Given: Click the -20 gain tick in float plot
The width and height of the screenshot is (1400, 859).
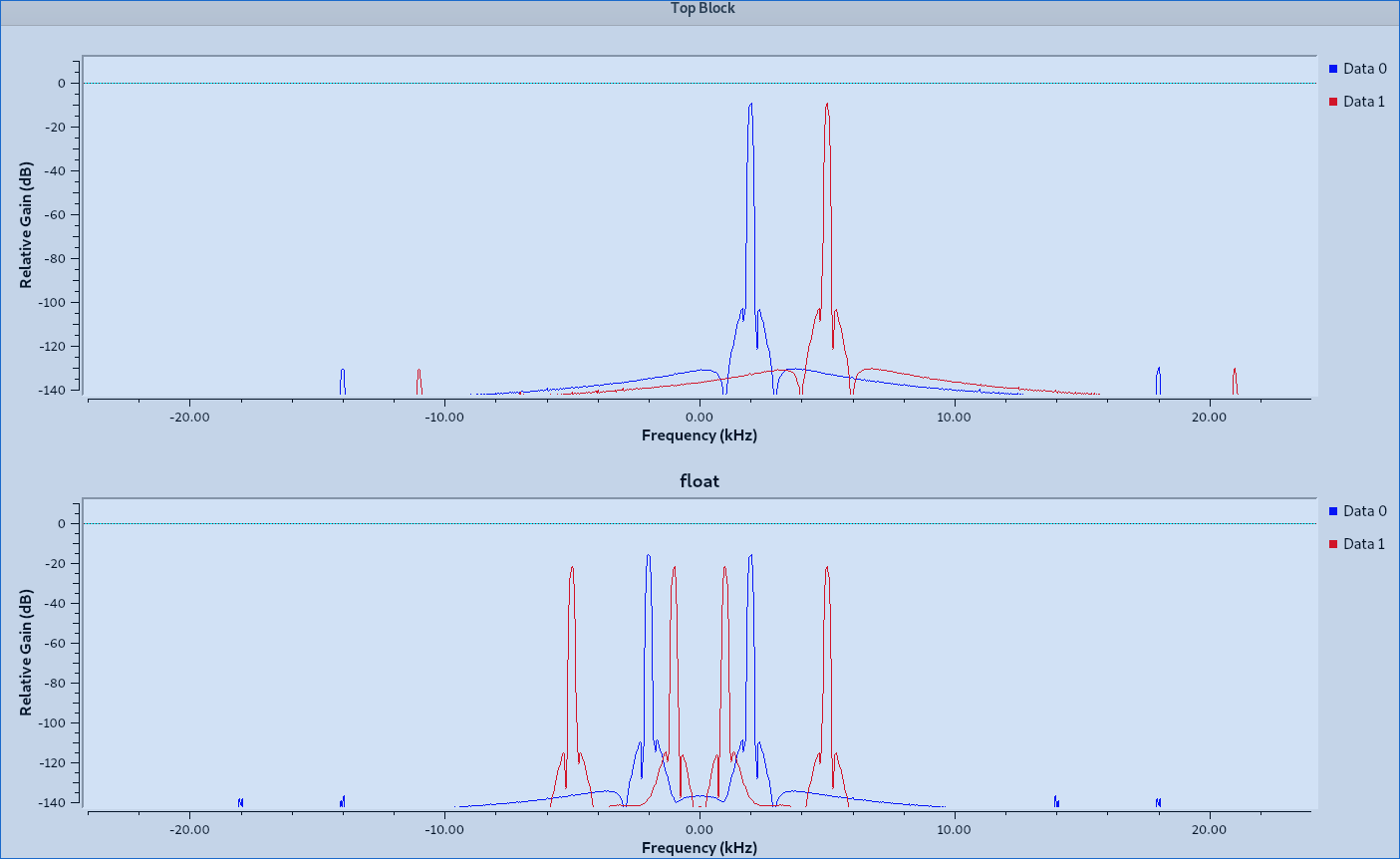Looking at the screenshot, I should [56, 564].
